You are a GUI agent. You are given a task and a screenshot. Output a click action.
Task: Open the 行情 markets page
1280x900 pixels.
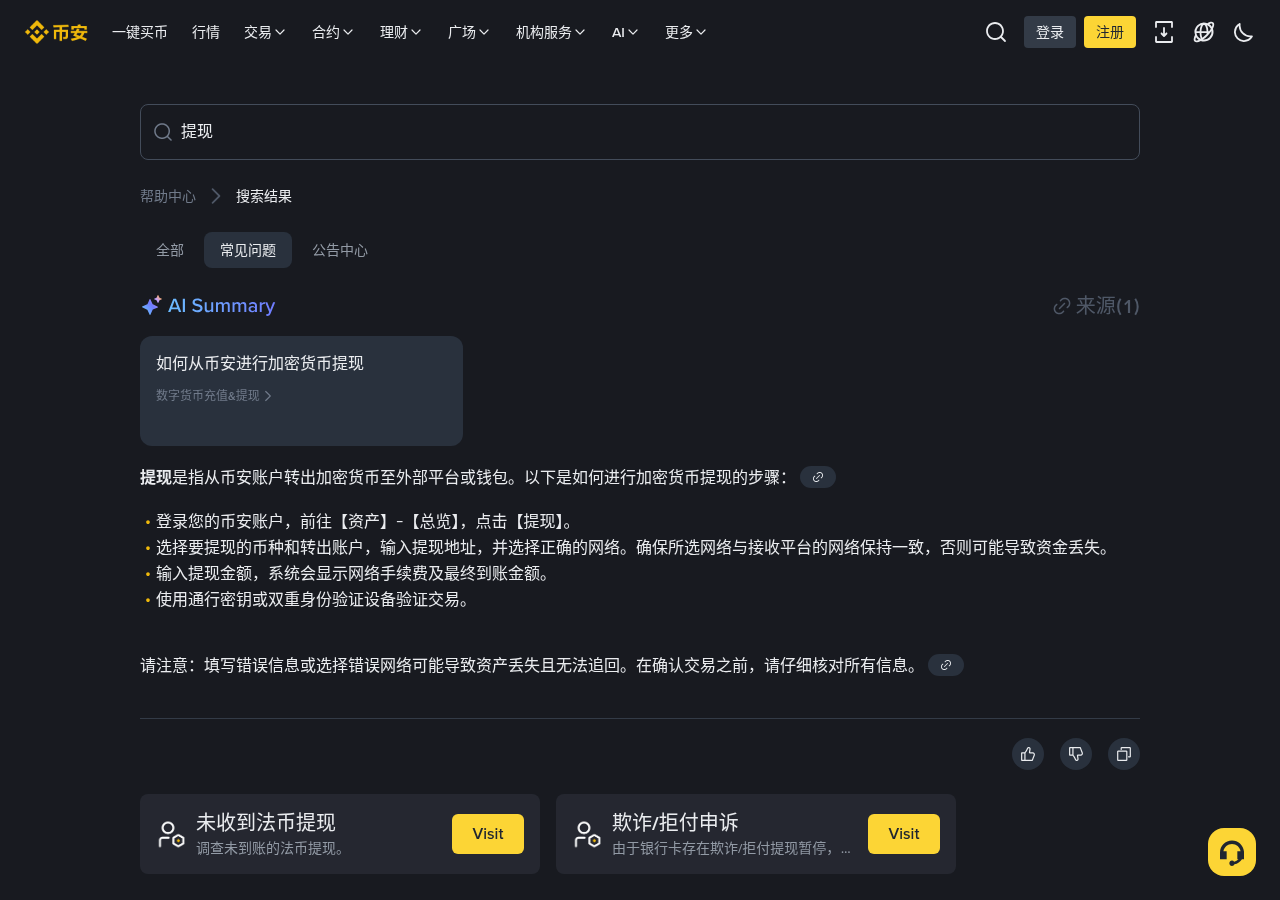(x=206, y=32)
